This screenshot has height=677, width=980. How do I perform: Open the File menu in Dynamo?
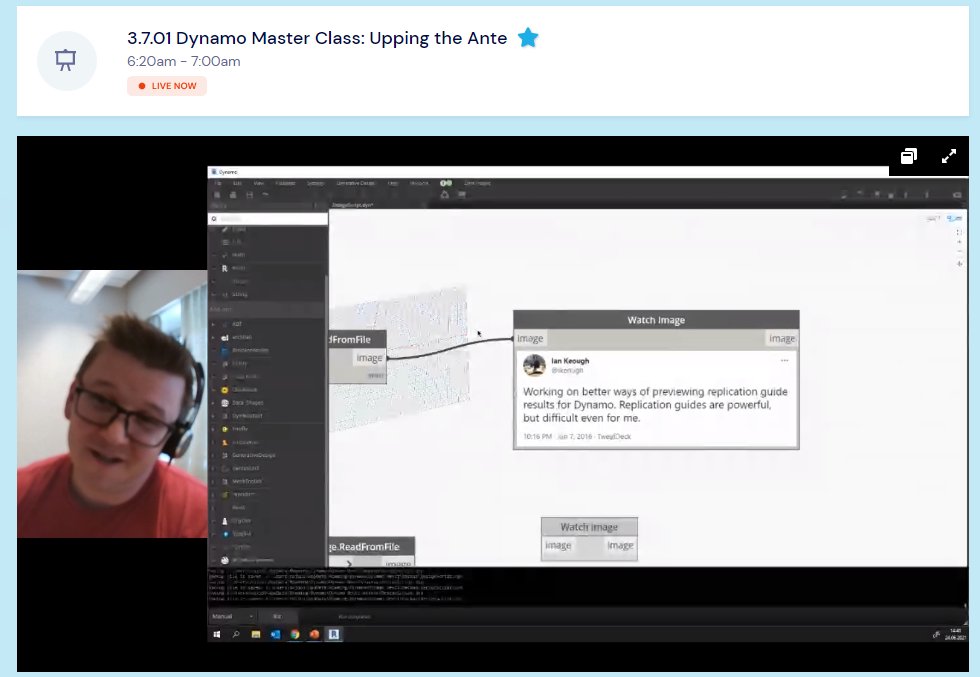click(x=218, y=183)
